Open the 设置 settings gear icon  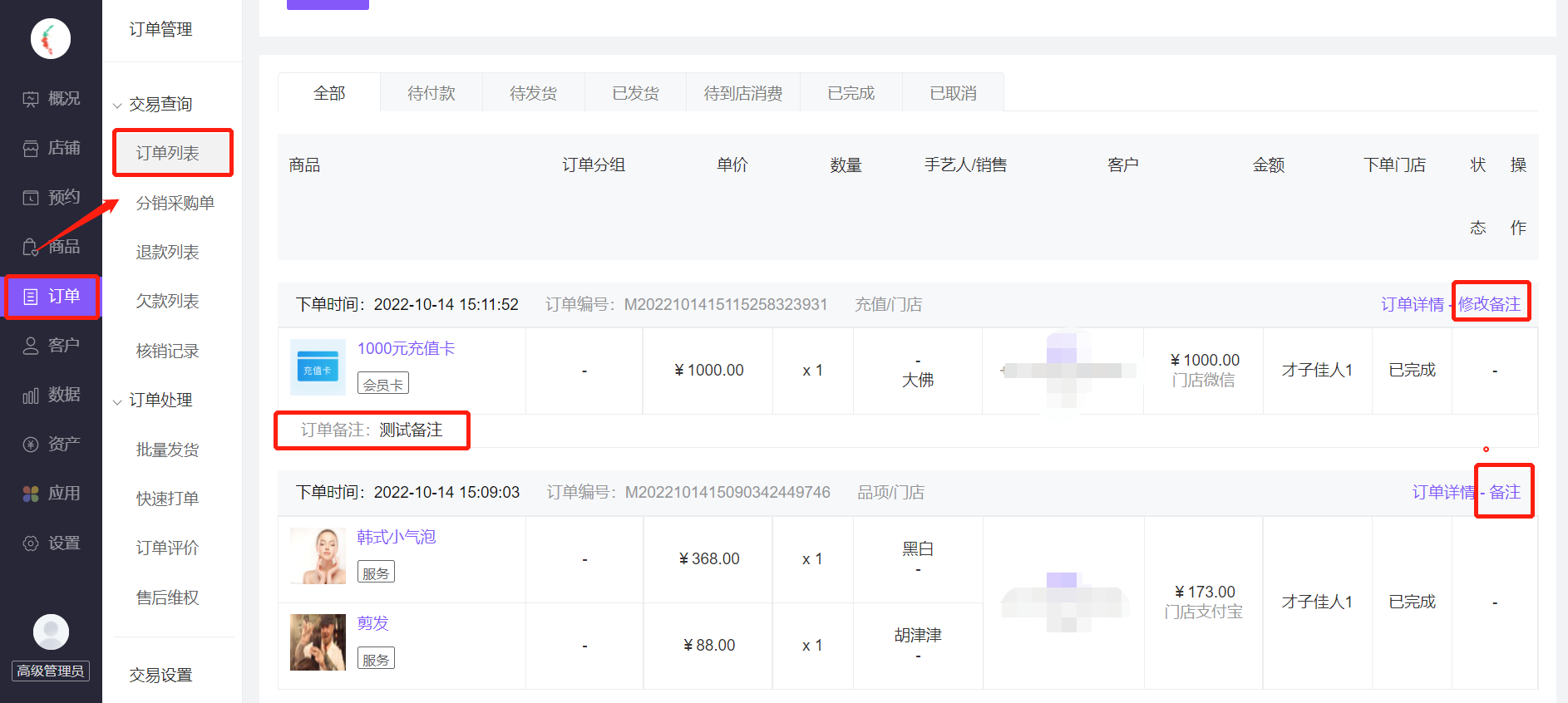[31, 543]
